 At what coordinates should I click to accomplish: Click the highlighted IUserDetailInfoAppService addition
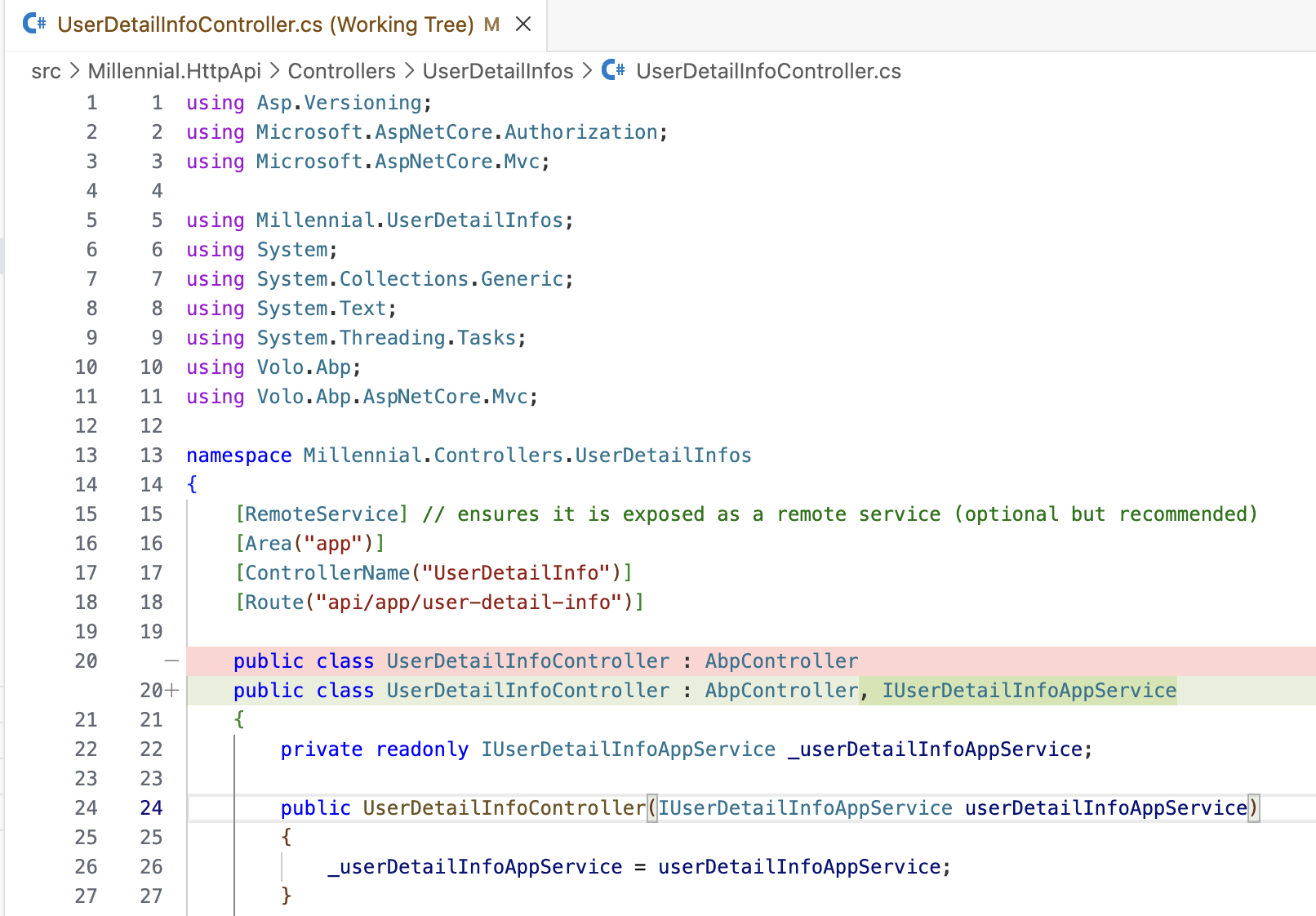[x=1029, y=690]
